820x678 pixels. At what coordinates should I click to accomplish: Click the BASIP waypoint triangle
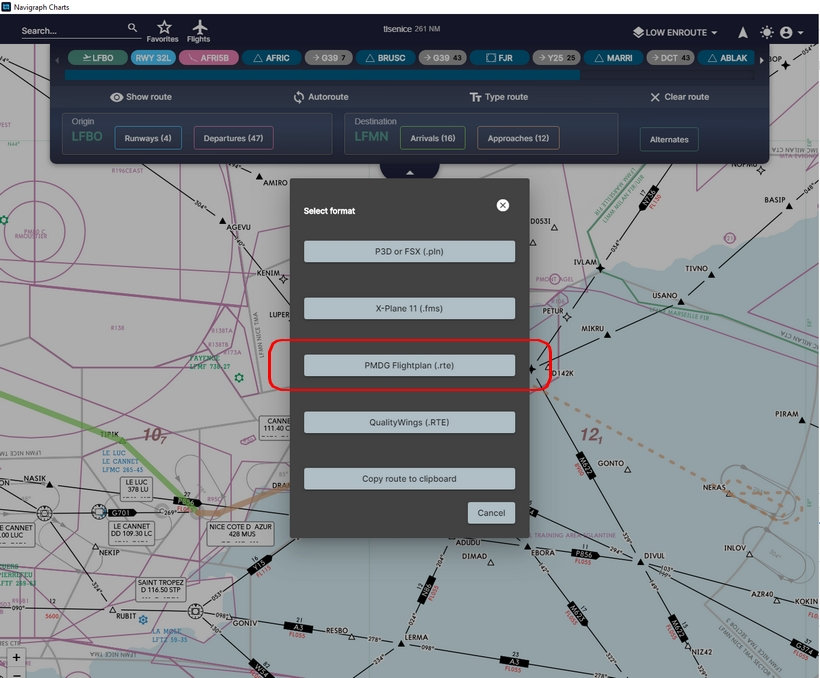789,206
